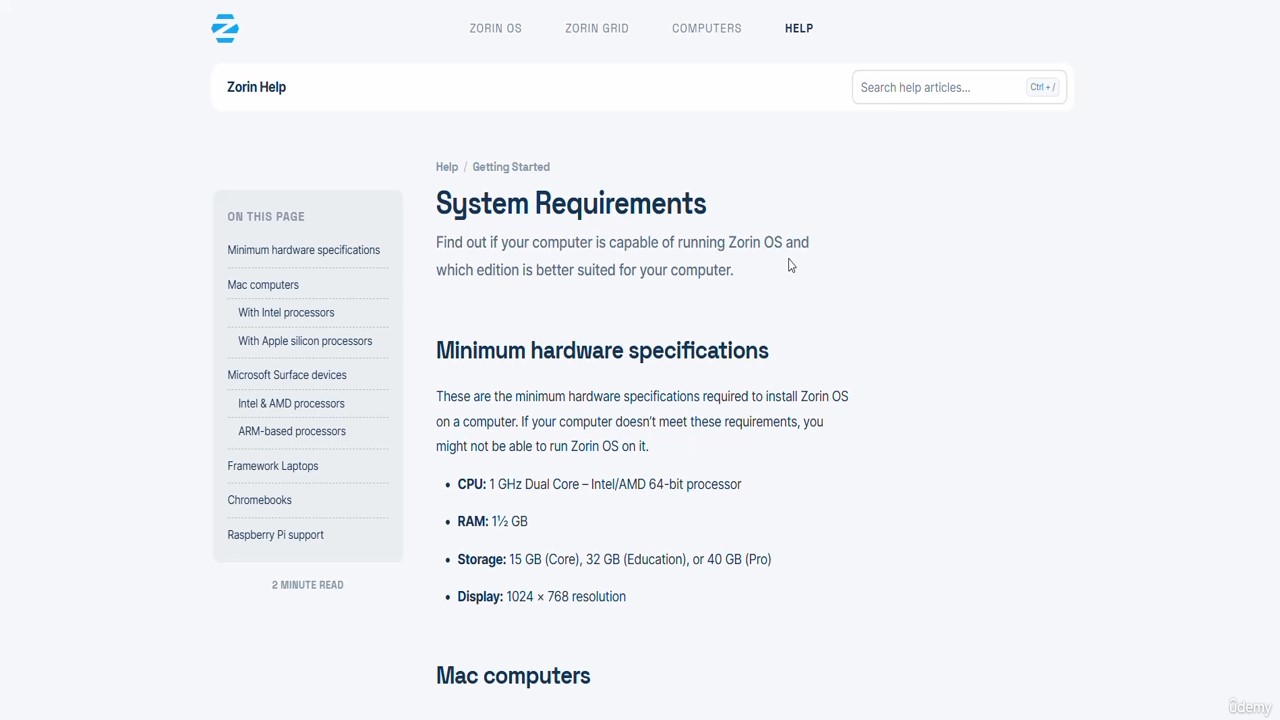
Task: Open the Help breadcrumb link
Action: pyautogui.click(x=447, y=167)
